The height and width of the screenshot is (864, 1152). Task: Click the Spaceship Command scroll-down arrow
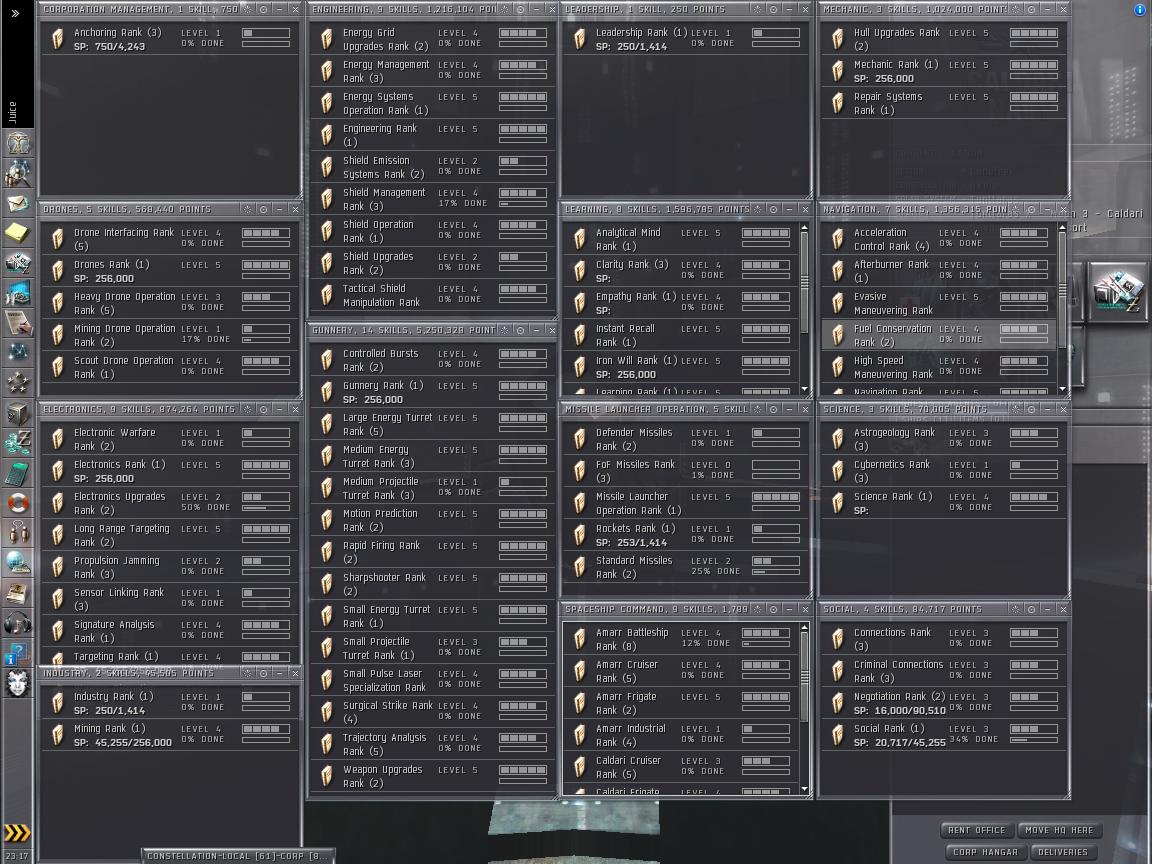(x=804, y=789)
